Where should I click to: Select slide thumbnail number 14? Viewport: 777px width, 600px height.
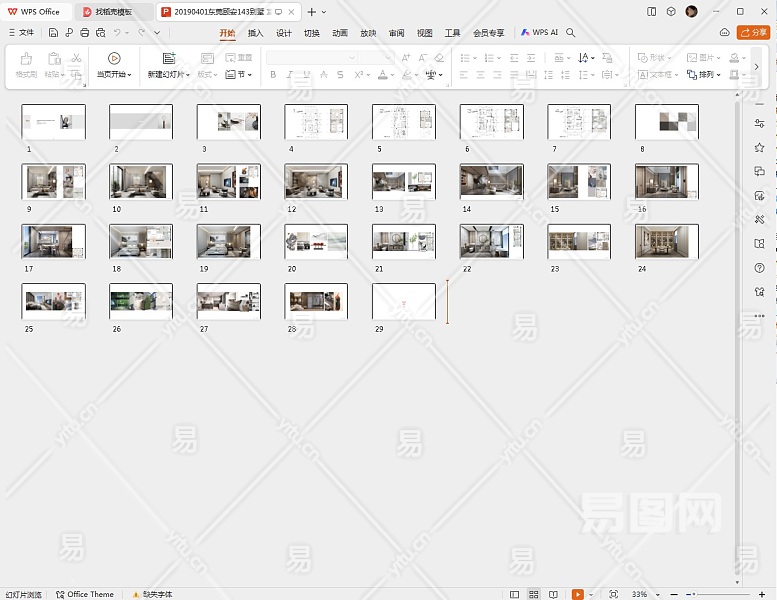(x=491, y=182)
